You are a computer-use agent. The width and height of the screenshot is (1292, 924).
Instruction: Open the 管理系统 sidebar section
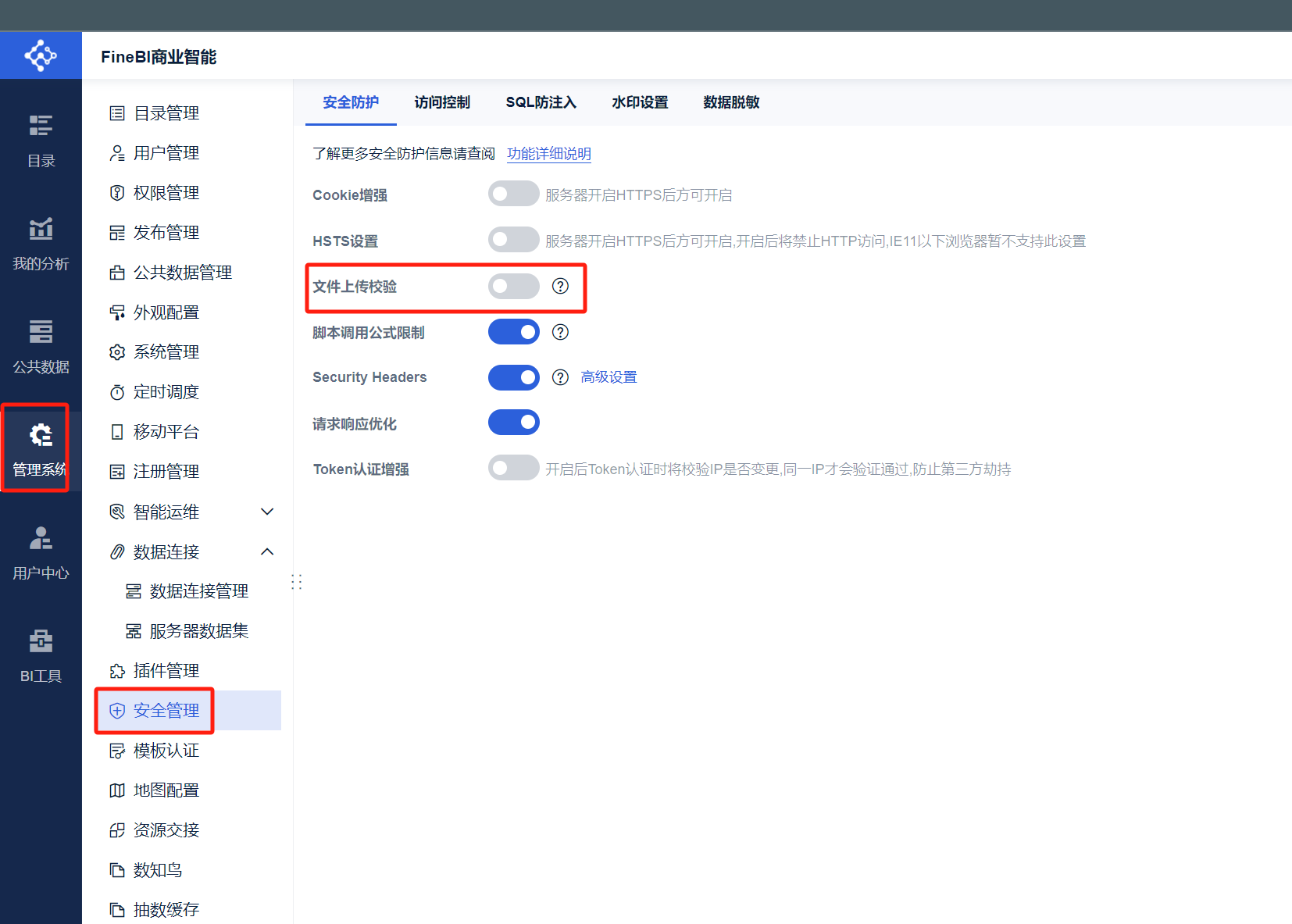pos(41,451)
